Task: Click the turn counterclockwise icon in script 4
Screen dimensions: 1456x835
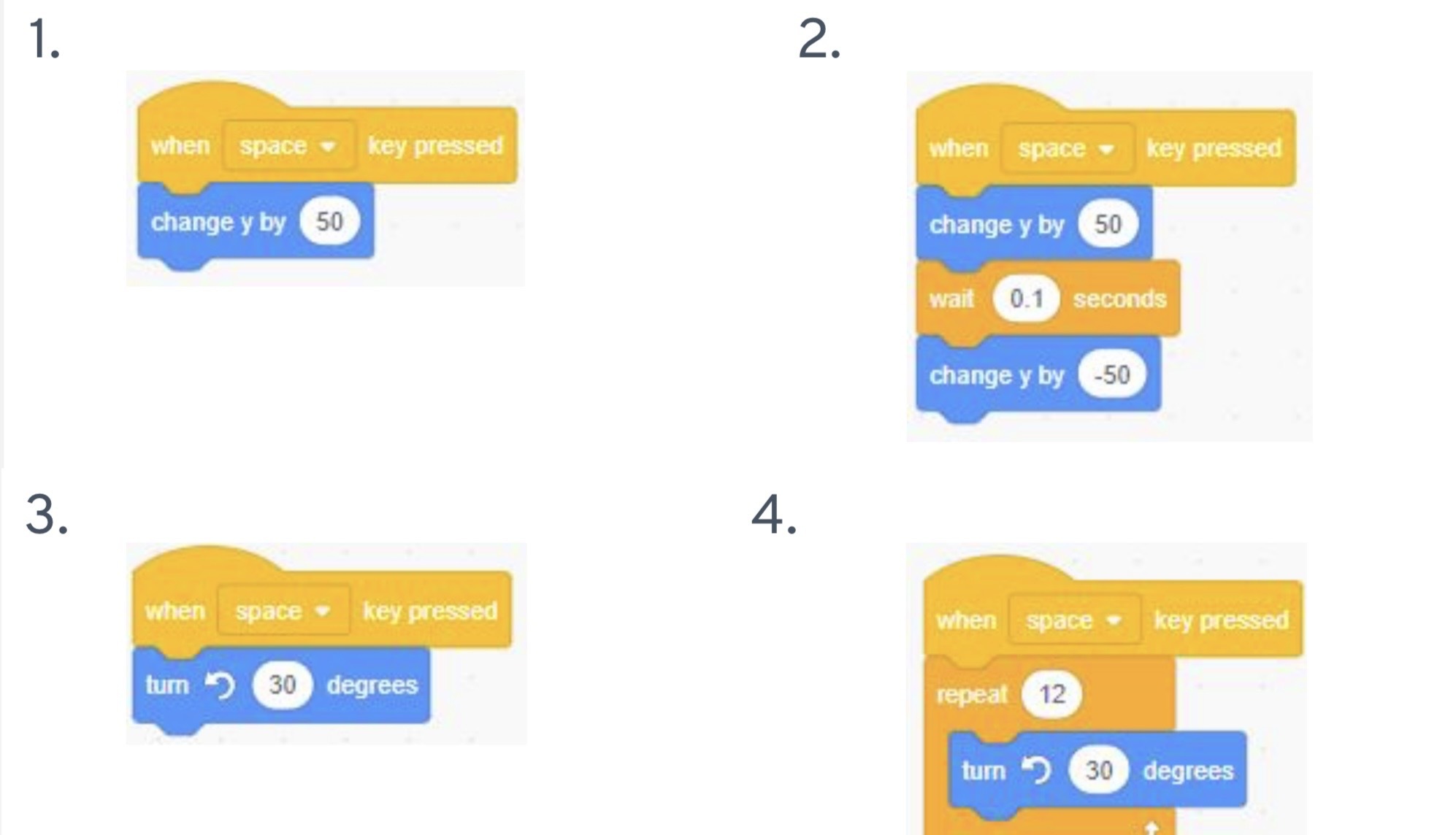Action: tap(1036, 770)
